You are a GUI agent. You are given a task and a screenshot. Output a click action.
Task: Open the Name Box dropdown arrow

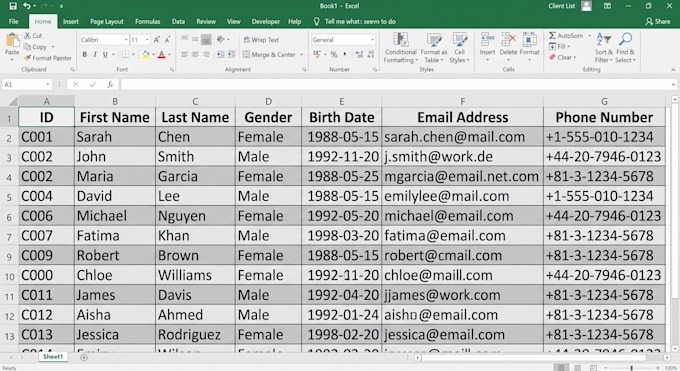[47, 85]
